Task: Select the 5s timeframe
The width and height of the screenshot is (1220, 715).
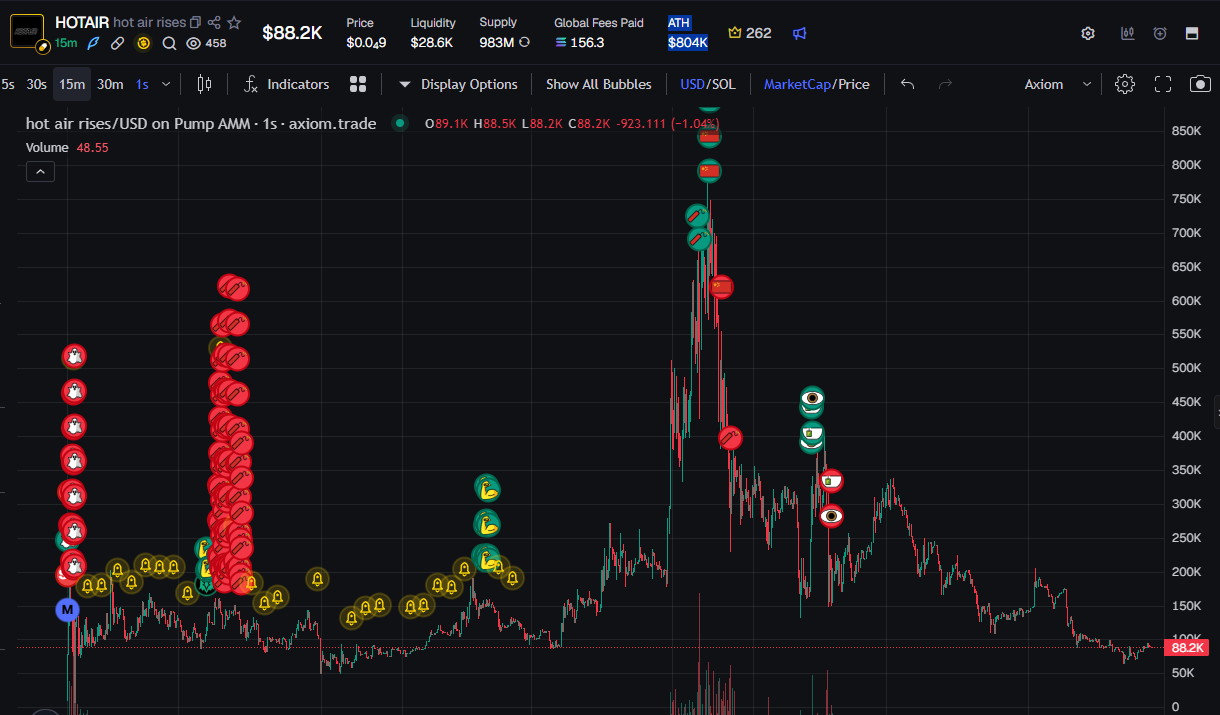Action: tap(7, 84)
